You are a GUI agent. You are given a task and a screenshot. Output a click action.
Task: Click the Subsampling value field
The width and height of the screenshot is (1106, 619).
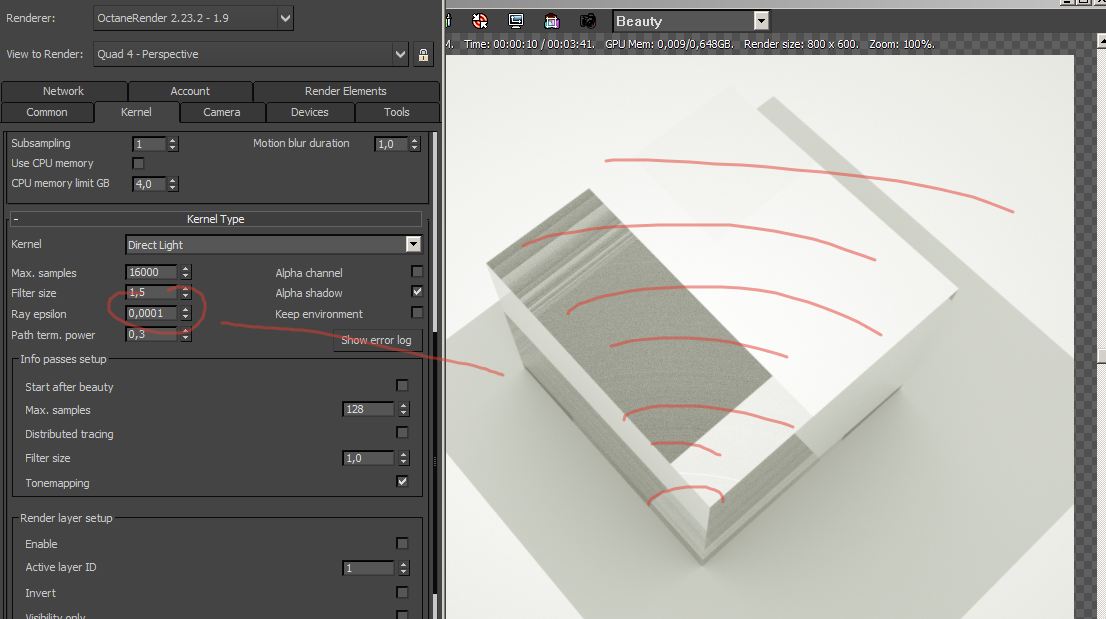point(149,144)
